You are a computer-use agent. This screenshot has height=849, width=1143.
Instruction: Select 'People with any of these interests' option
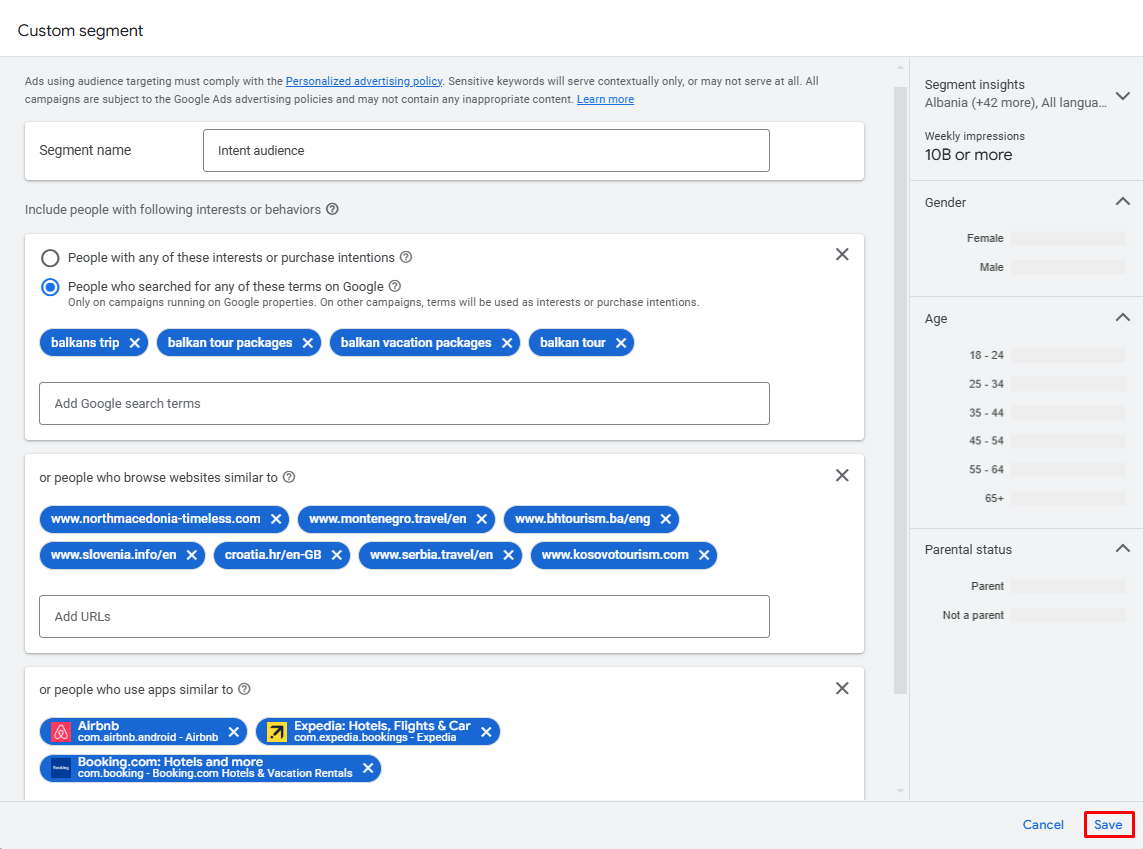point(50,258)
